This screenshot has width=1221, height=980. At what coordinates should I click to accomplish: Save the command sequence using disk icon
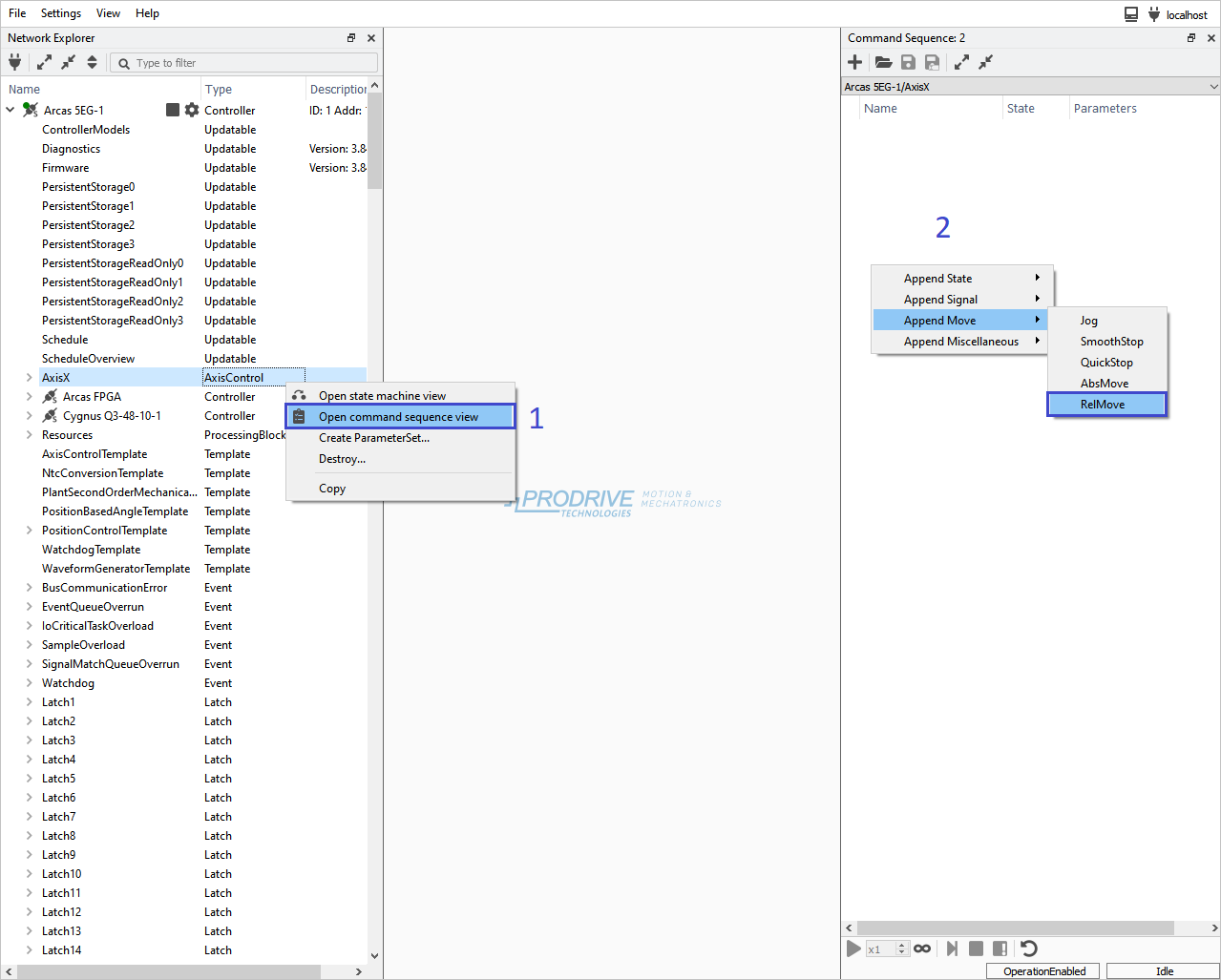[907, 62]
